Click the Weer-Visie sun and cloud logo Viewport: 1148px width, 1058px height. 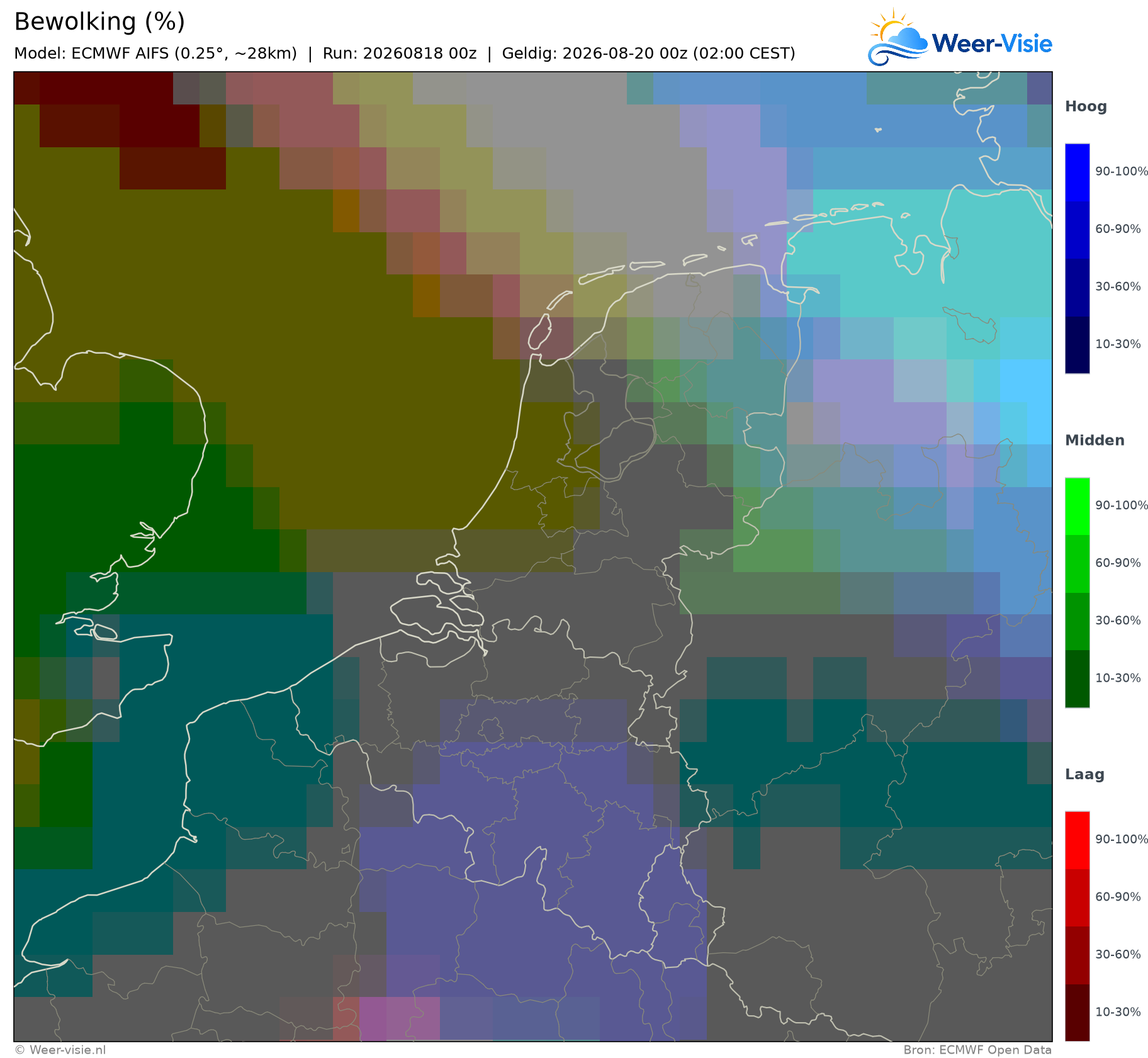[x=898, y=38]
